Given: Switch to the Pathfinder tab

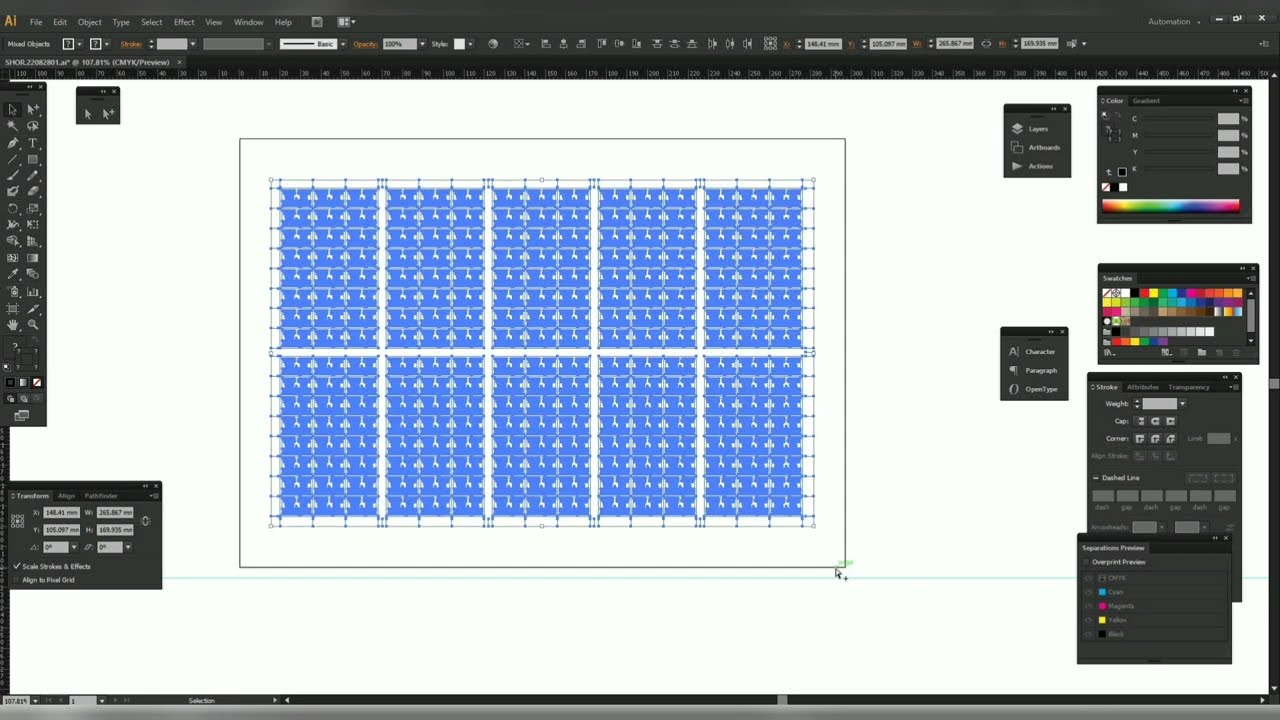Looking at the screenshot, I should [101, 496].
